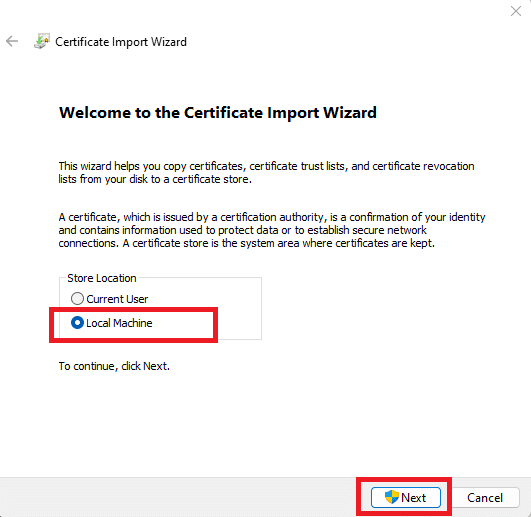Click the "To continue, click Next." instruction text

[x=114, y=366]
